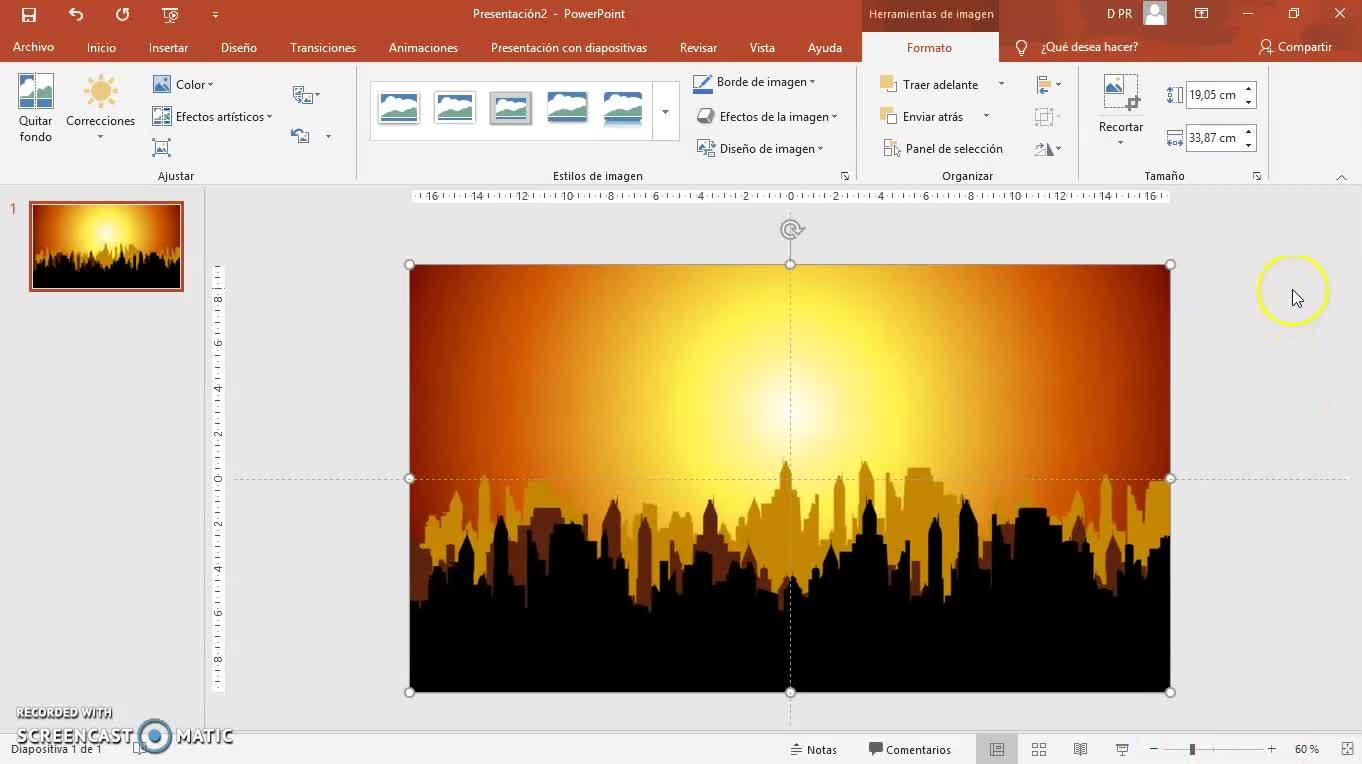The height and width of the screenshot is (764, 1362).
Task: Open the Customize Quick Access Toolbar arrow
Action: point(215,15)
